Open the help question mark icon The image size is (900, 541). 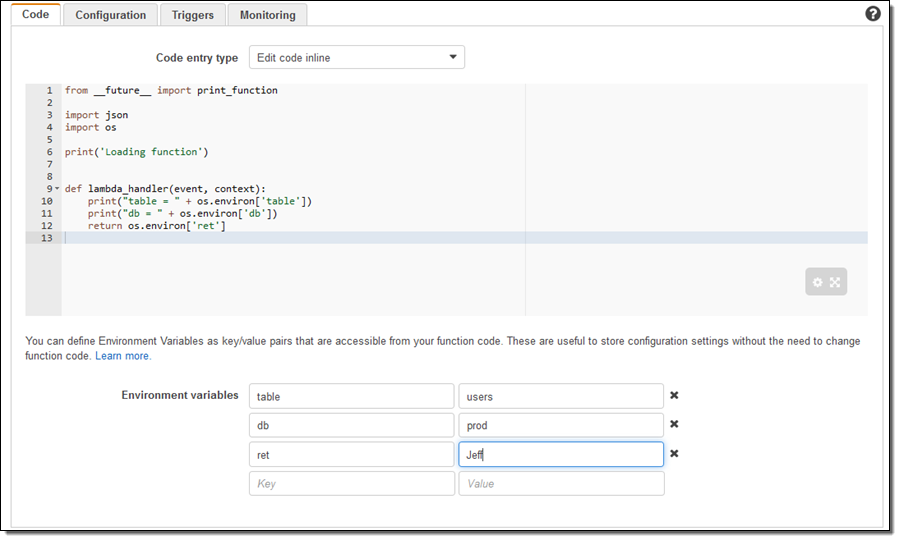click(x=873, y=14)
